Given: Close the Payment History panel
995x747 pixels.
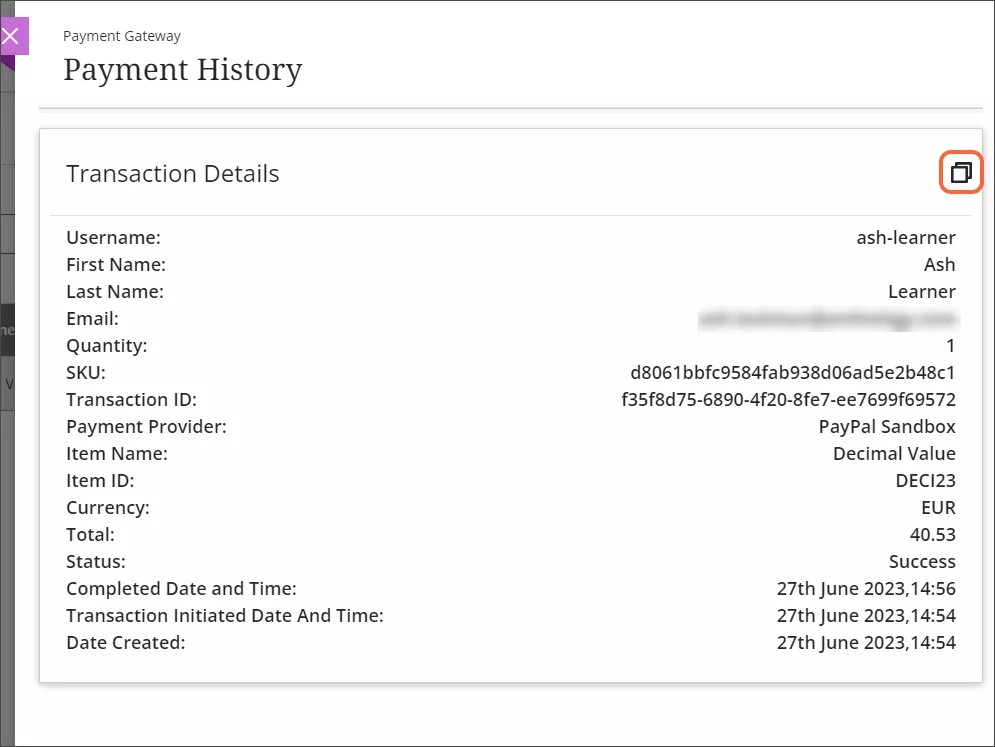Looking at the screenshot, I should pyautogui.click(x=12, y=36).
